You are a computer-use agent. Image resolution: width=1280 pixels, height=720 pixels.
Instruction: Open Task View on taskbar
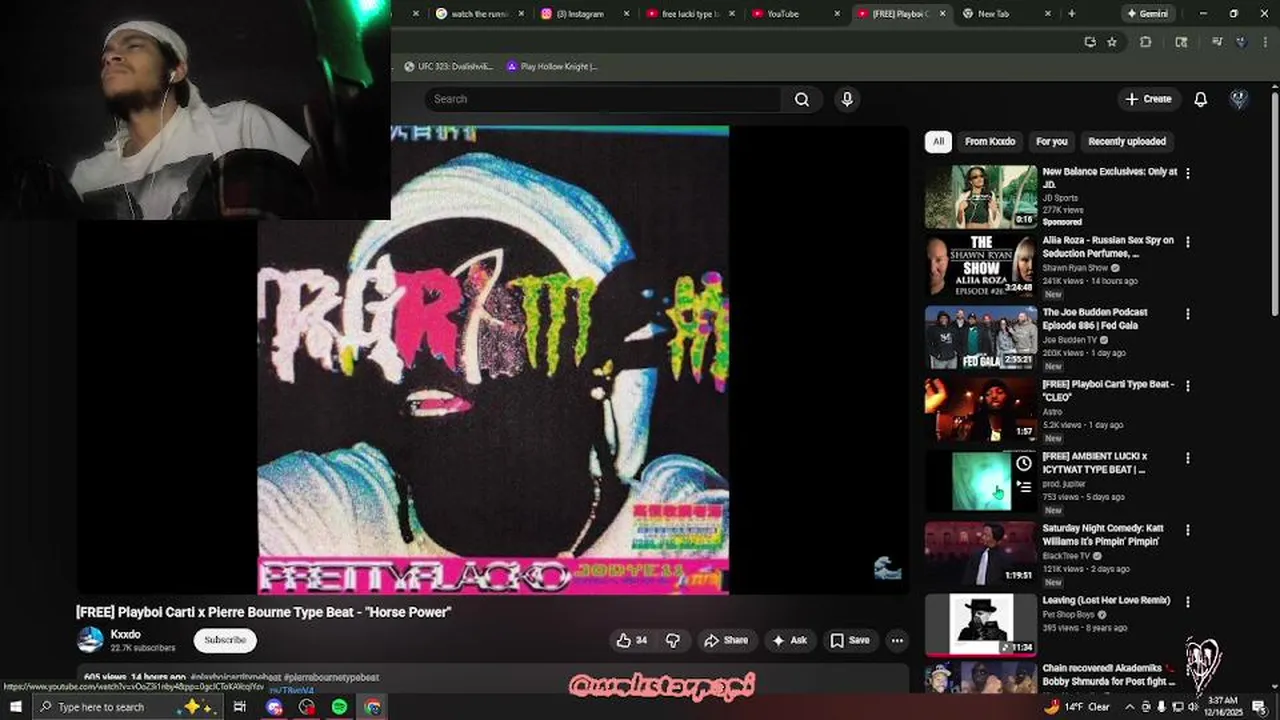coord(240,707)
